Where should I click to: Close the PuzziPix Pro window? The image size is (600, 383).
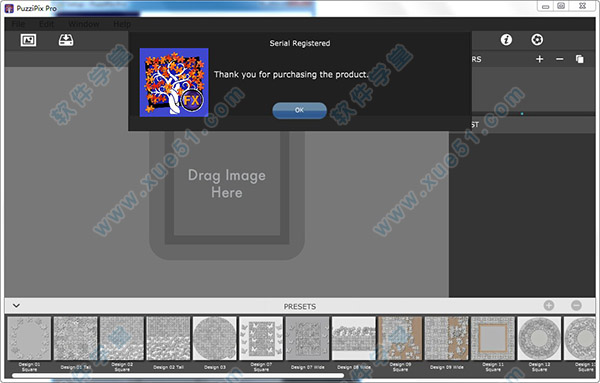click(582, 6)
